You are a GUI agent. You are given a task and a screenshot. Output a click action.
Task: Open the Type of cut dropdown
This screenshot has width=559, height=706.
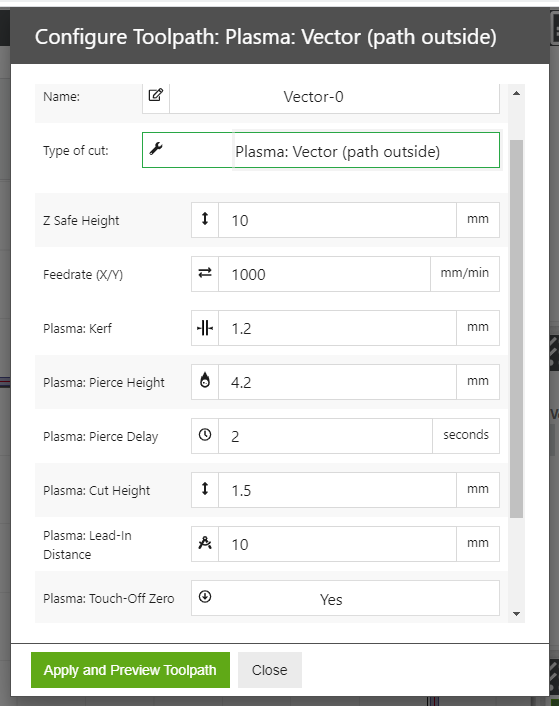click(366, 150)
